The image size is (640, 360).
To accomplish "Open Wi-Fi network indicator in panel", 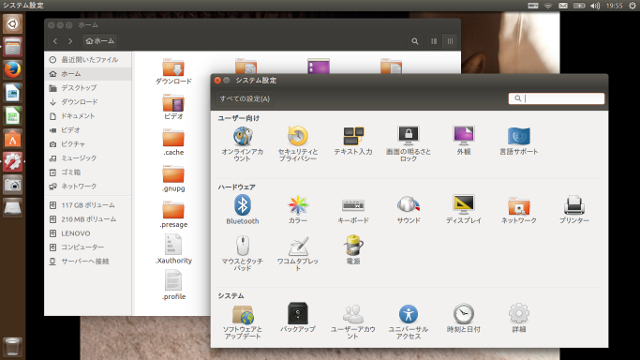I will (x=548, y=6).
